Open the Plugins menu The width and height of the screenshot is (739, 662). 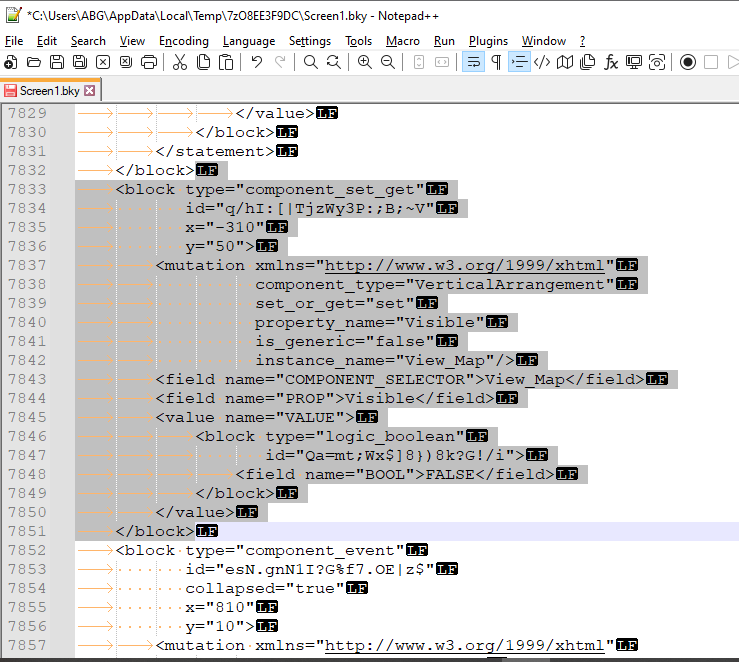(x=488, y=41)
